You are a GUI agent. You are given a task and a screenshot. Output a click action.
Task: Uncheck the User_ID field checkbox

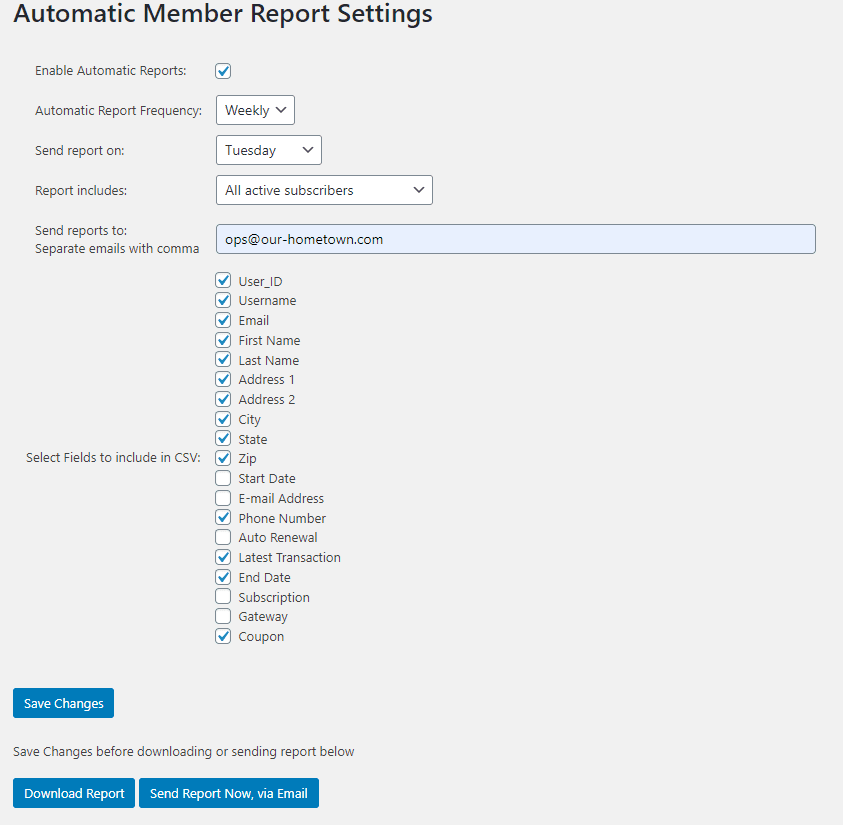point(223,281)
